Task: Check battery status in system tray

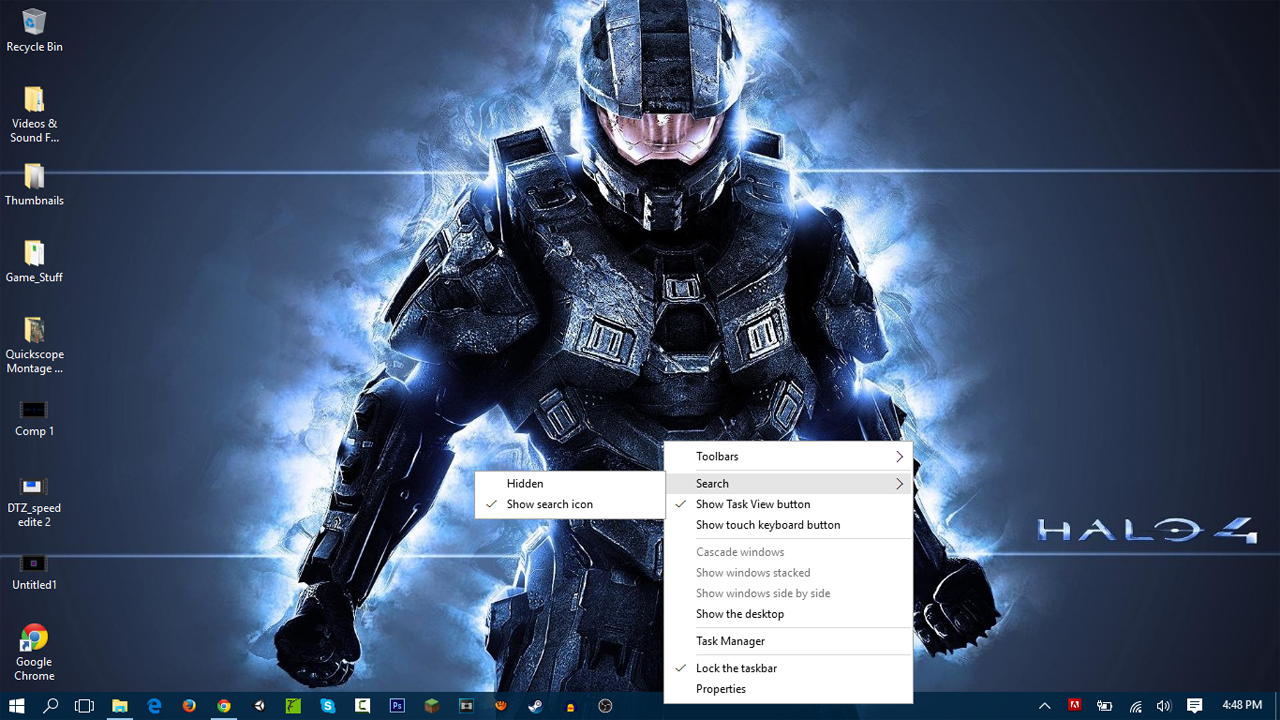Action: (1105, 706)
